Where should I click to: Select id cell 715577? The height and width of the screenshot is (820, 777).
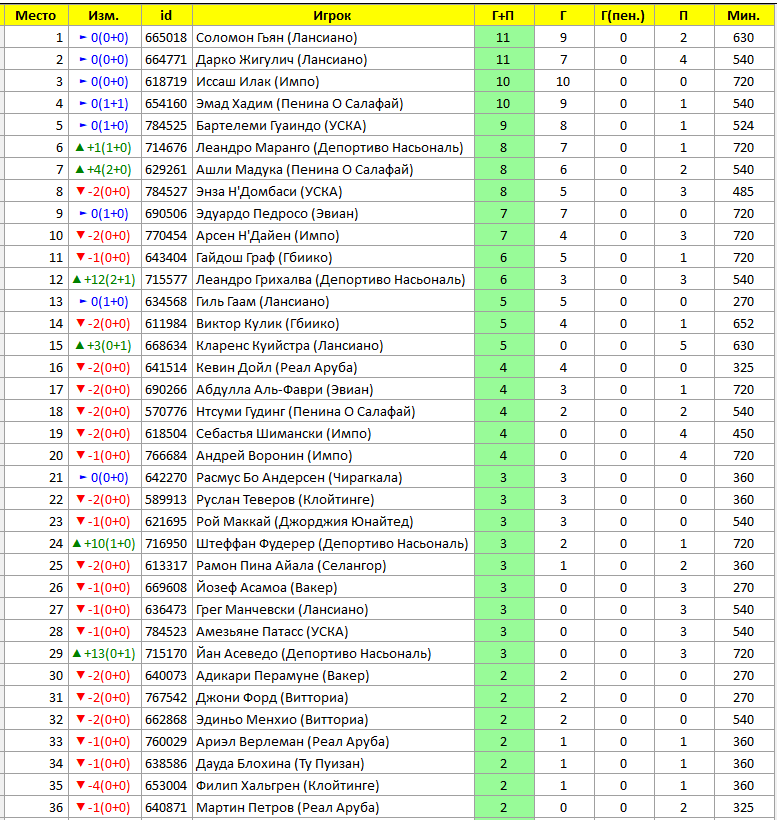coord(166,279)
